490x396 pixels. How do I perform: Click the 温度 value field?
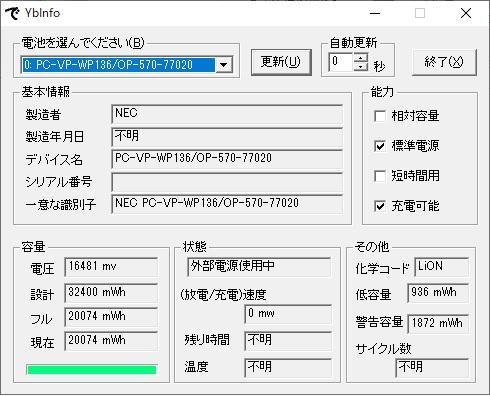pyautogui.click(x=288, y=368)
